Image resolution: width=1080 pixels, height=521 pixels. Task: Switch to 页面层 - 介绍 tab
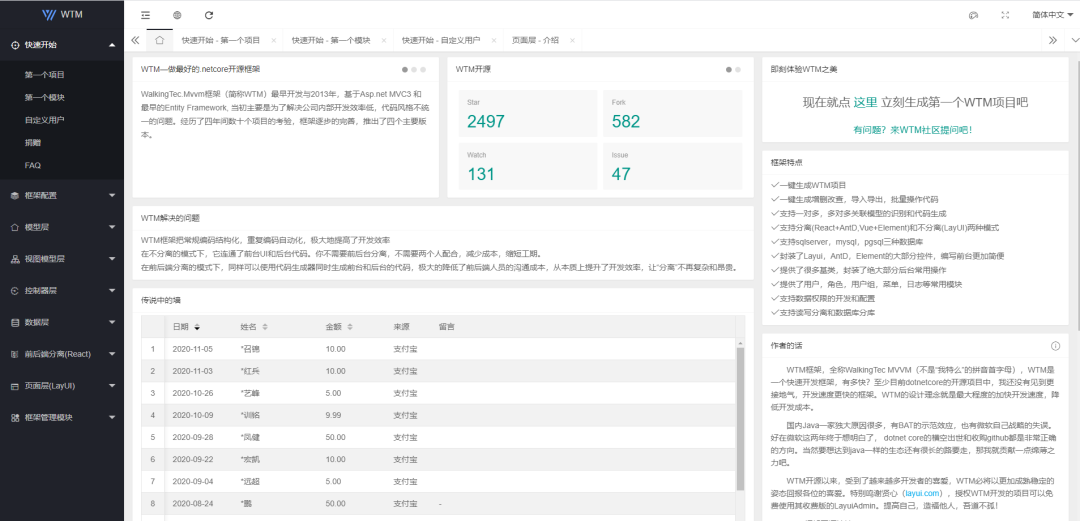coord(535,40)
